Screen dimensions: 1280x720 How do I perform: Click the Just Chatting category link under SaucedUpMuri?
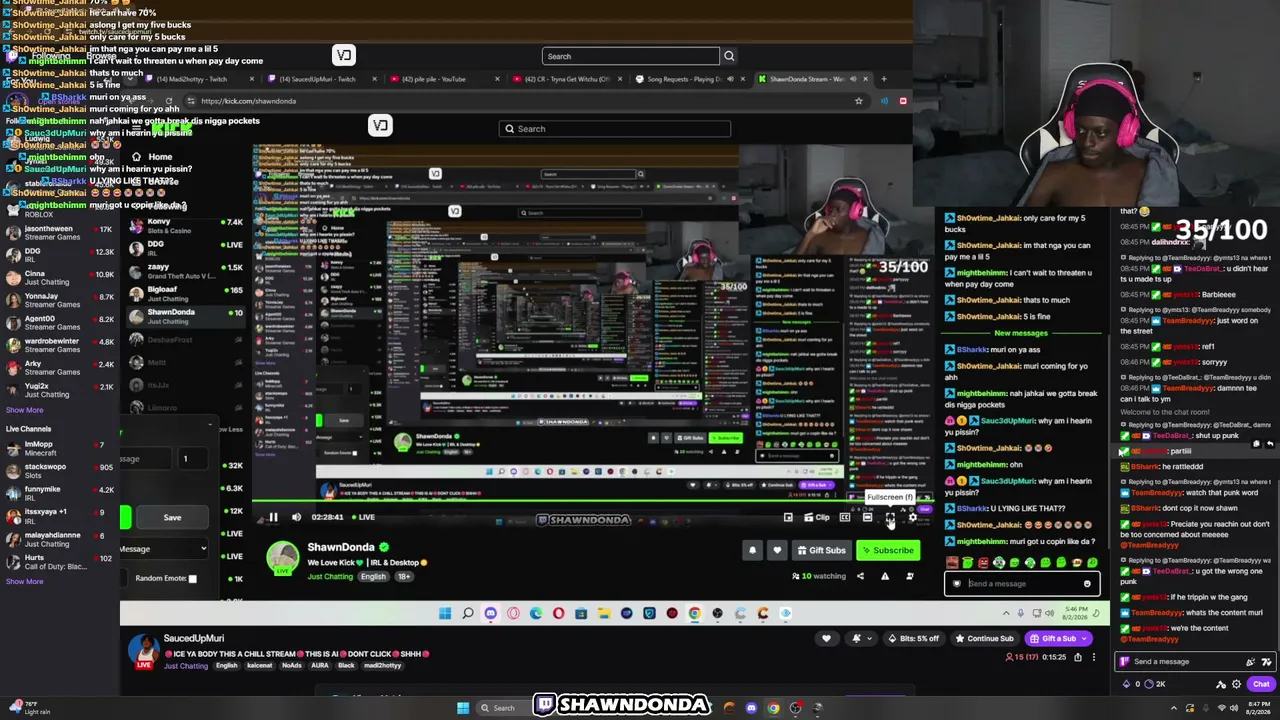(x=185, y=666)
